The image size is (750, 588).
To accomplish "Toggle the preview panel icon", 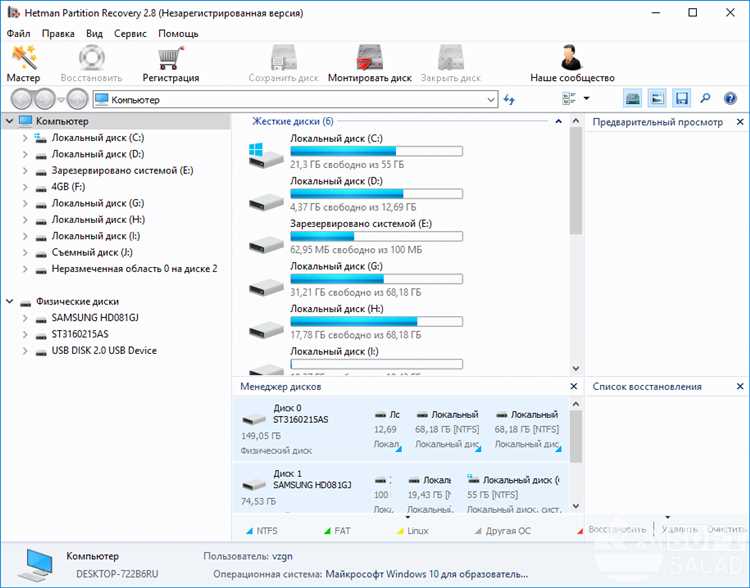I will pos(657,99).
